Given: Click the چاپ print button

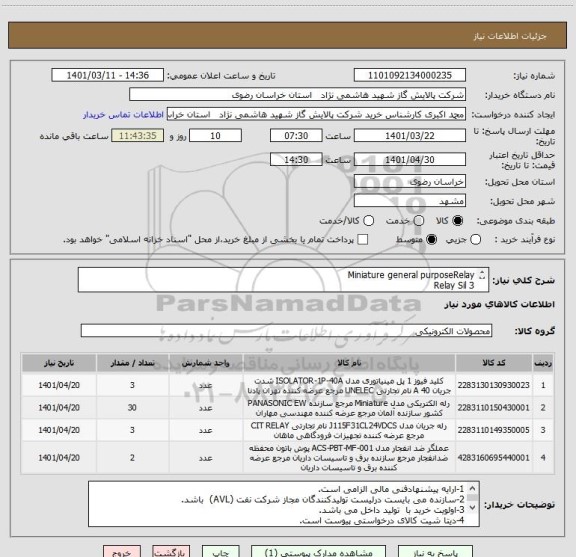Looking at the screenshot, I should 220,552.
